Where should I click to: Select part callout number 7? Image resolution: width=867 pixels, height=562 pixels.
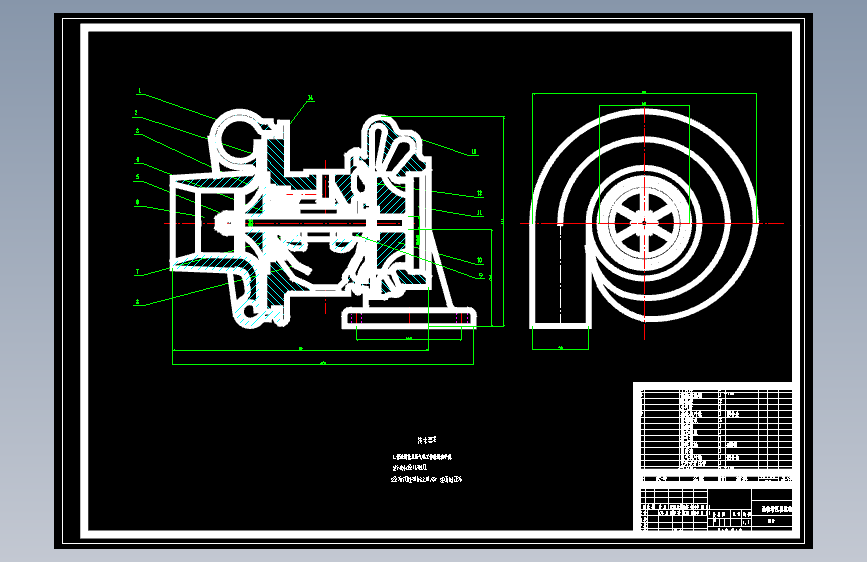[138, 272]
